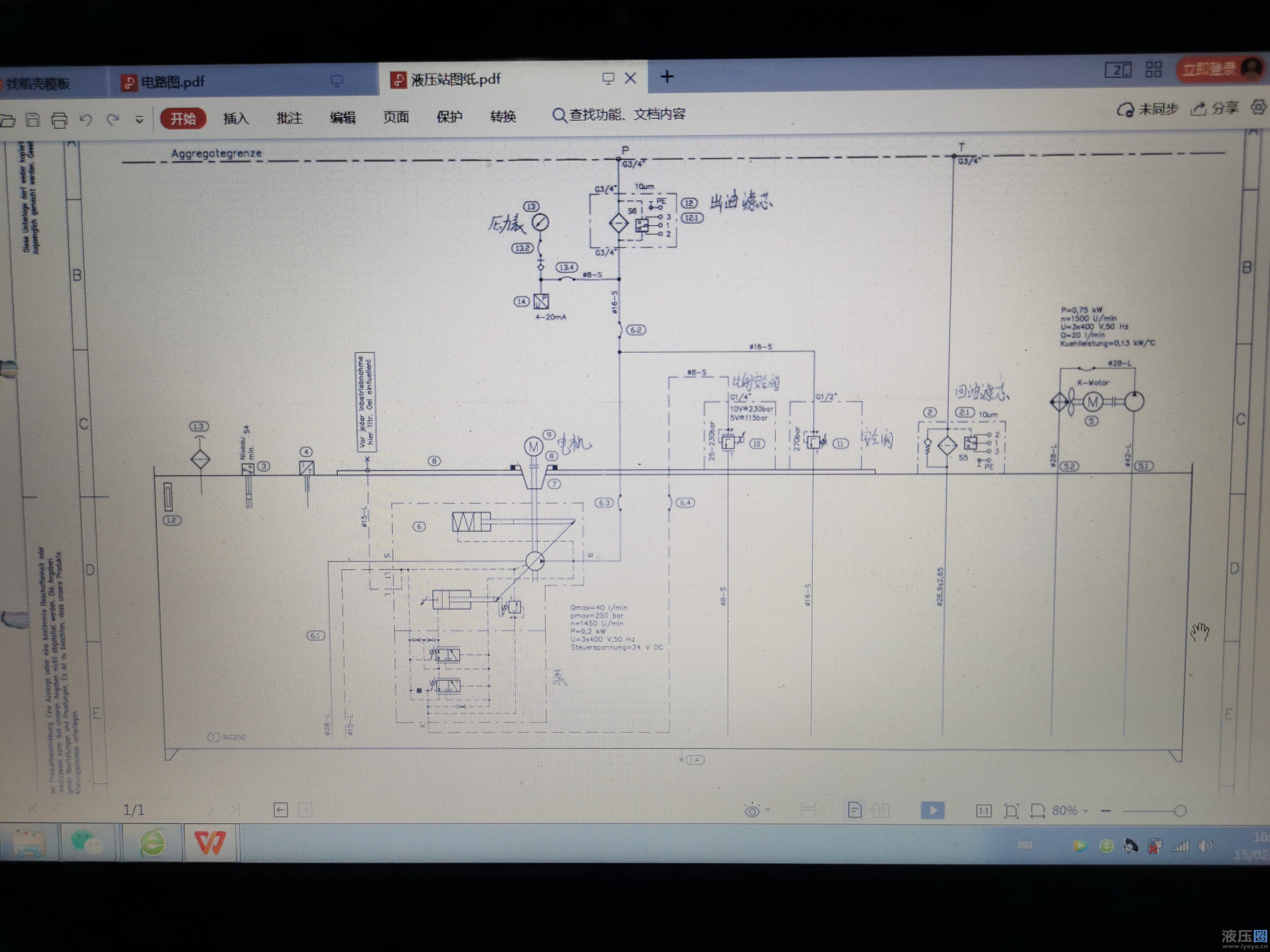The height and width of the screenshot is (952, 1270).
Task: Open the WPS icon in the taskbar
Action: click(210, 842)
